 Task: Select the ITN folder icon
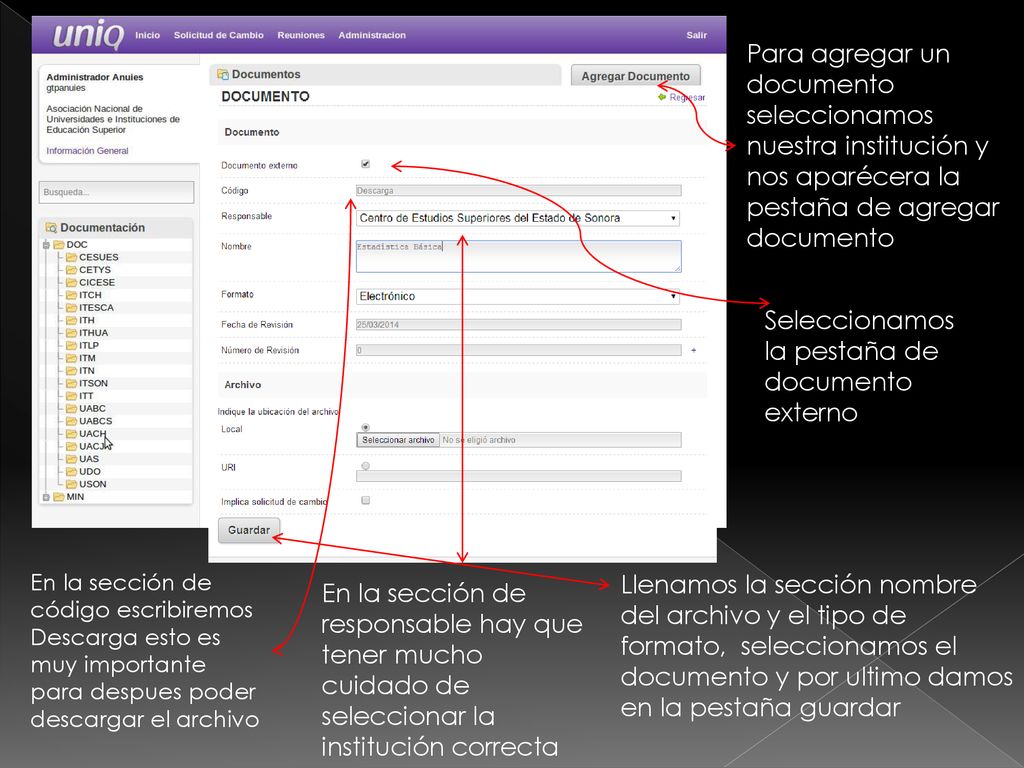click(x=71, y=371)
